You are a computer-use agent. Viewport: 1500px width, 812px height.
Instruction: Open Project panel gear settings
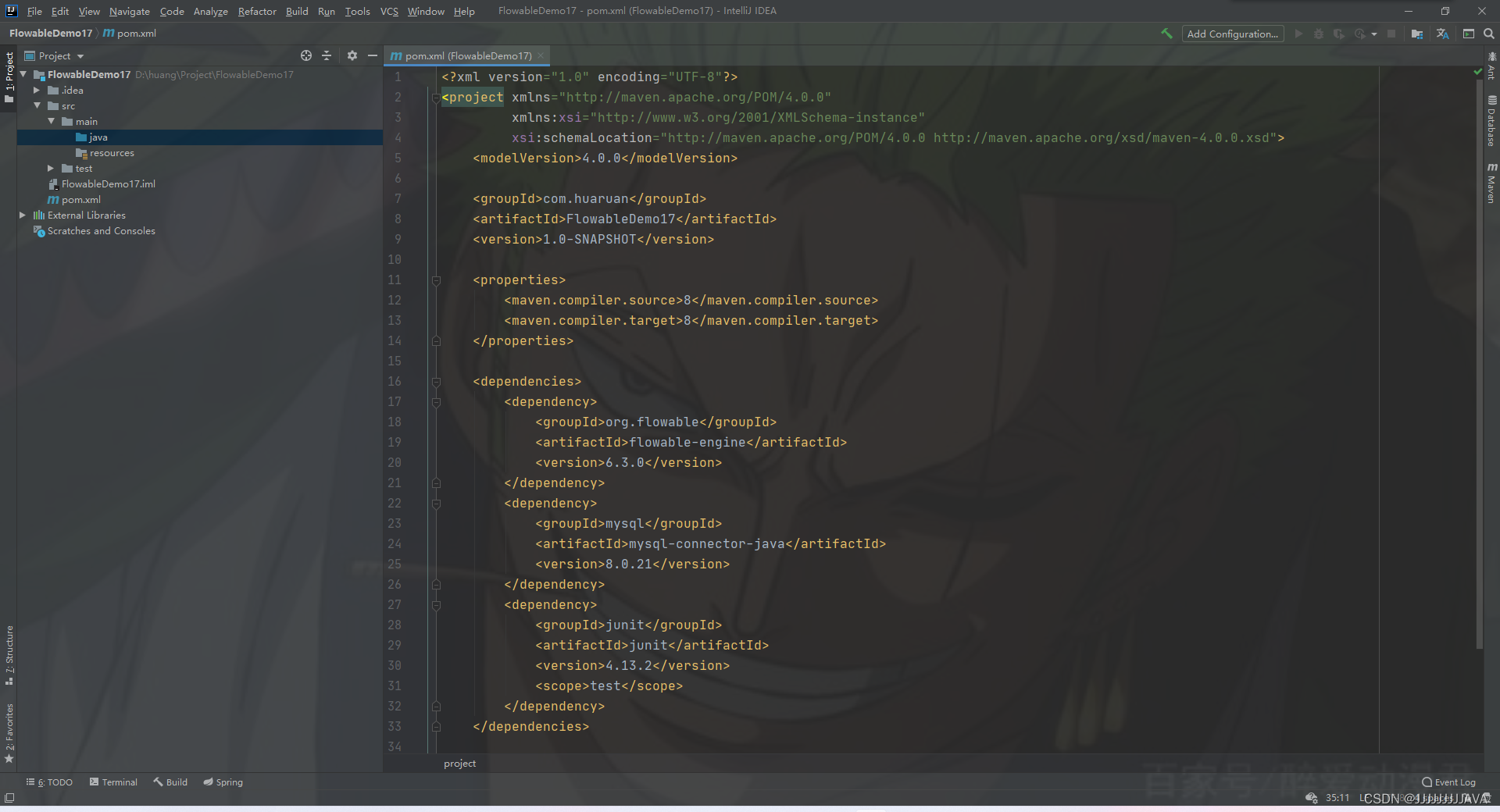pyautogui.click(x=352, y=55)
